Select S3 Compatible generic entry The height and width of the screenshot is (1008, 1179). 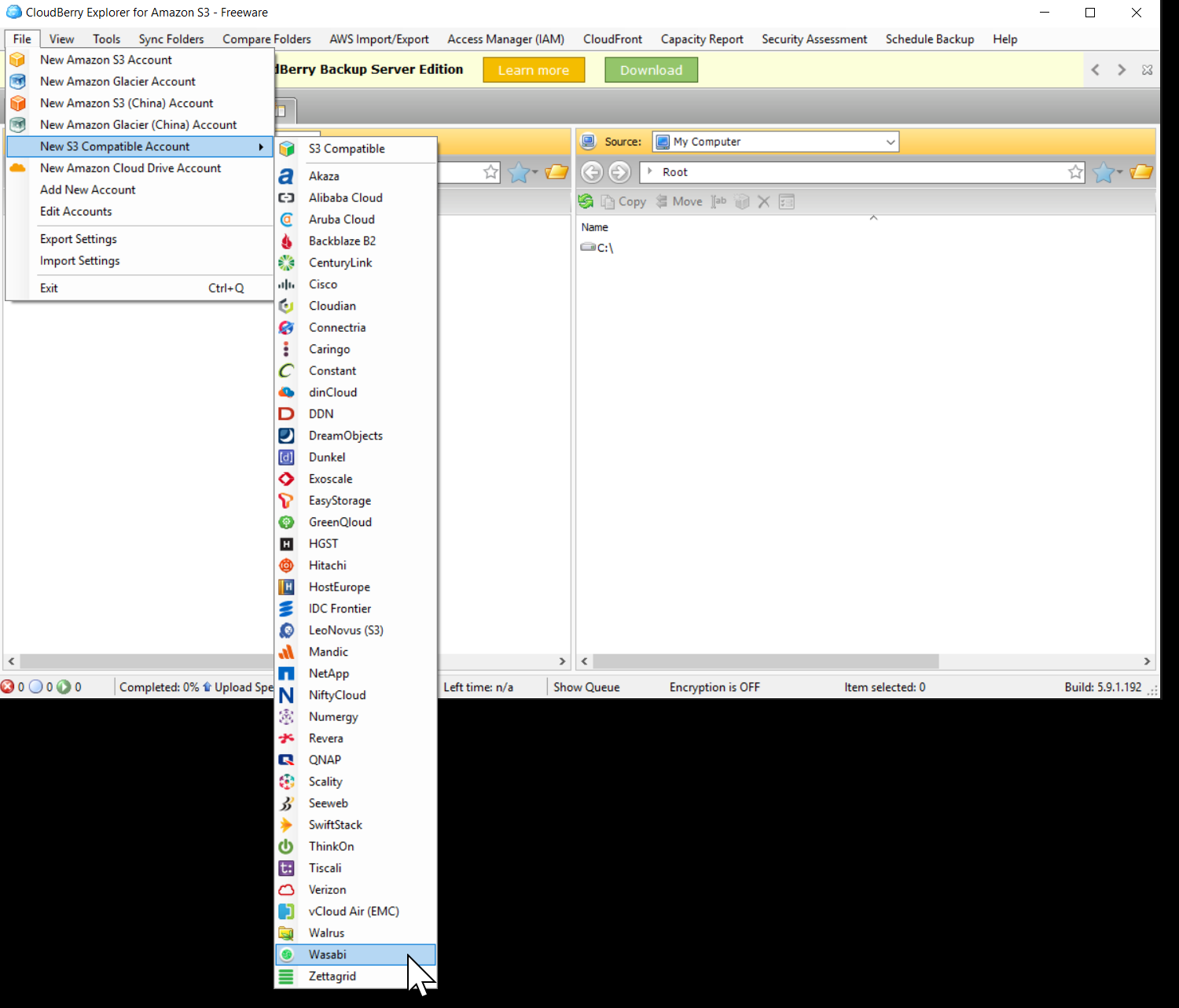coord(356,149)
